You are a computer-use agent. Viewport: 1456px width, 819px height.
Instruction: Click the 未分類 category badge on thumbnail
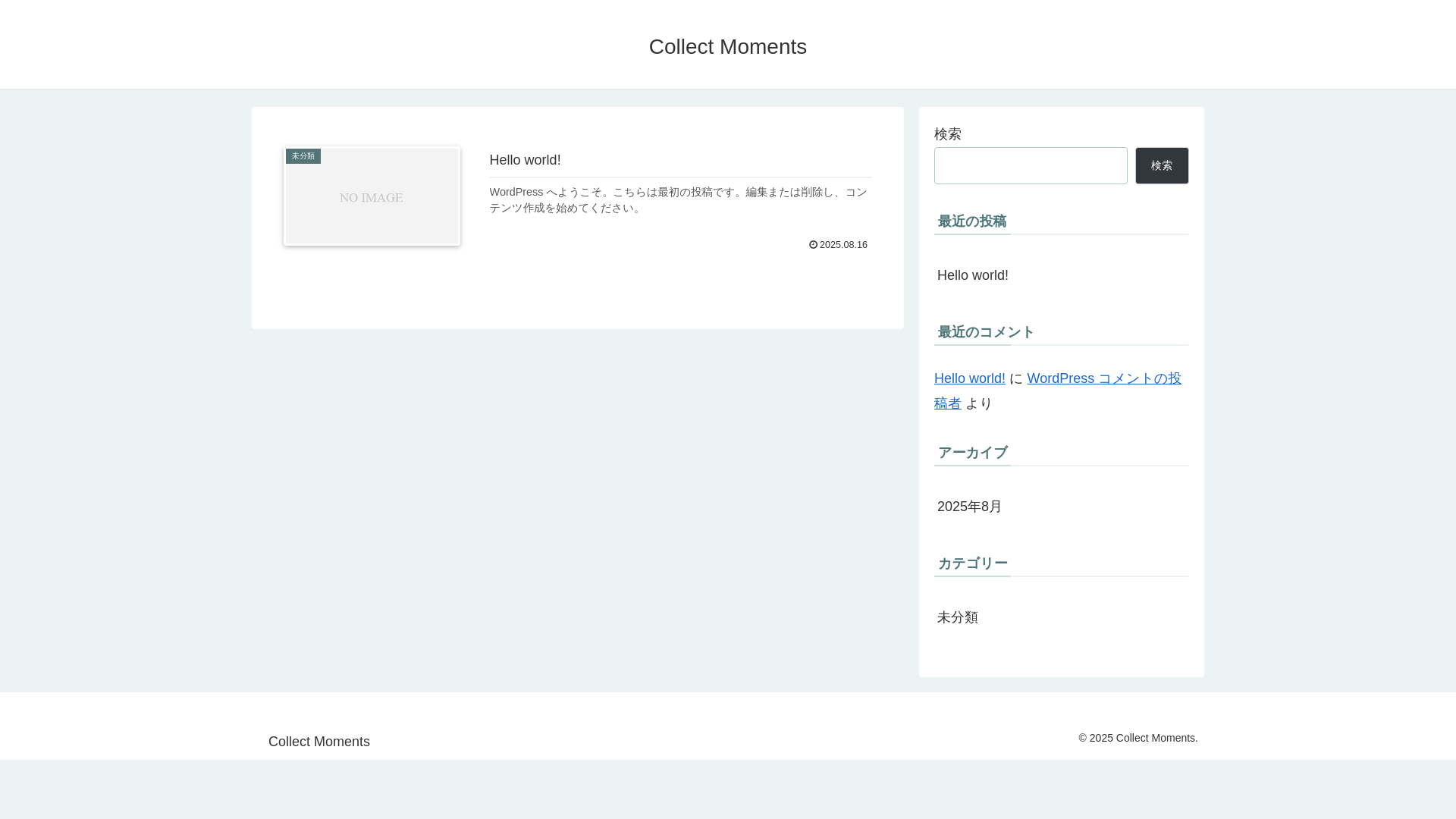[303, 156]
